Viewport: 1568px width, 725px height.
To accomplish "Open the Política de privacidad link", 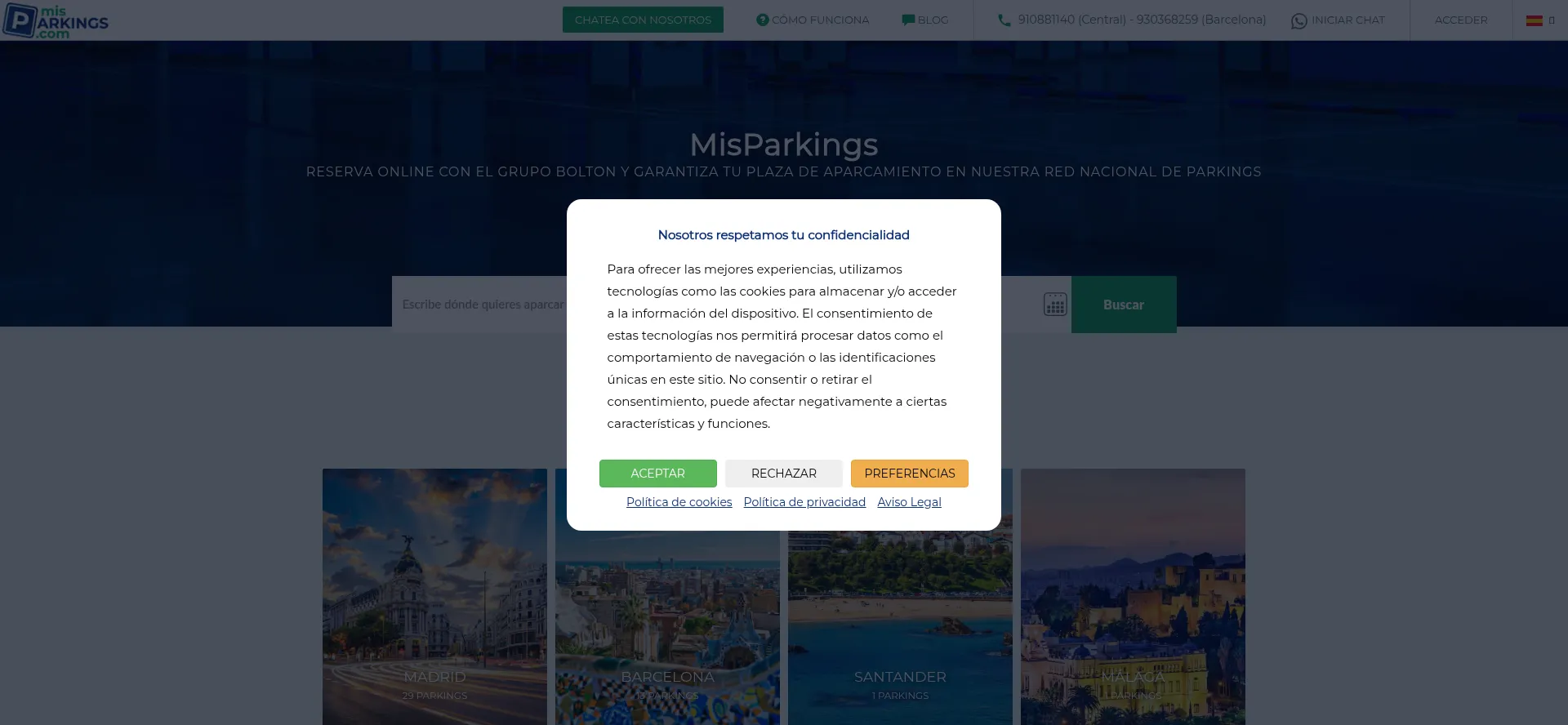I will [x=804, y=502].
